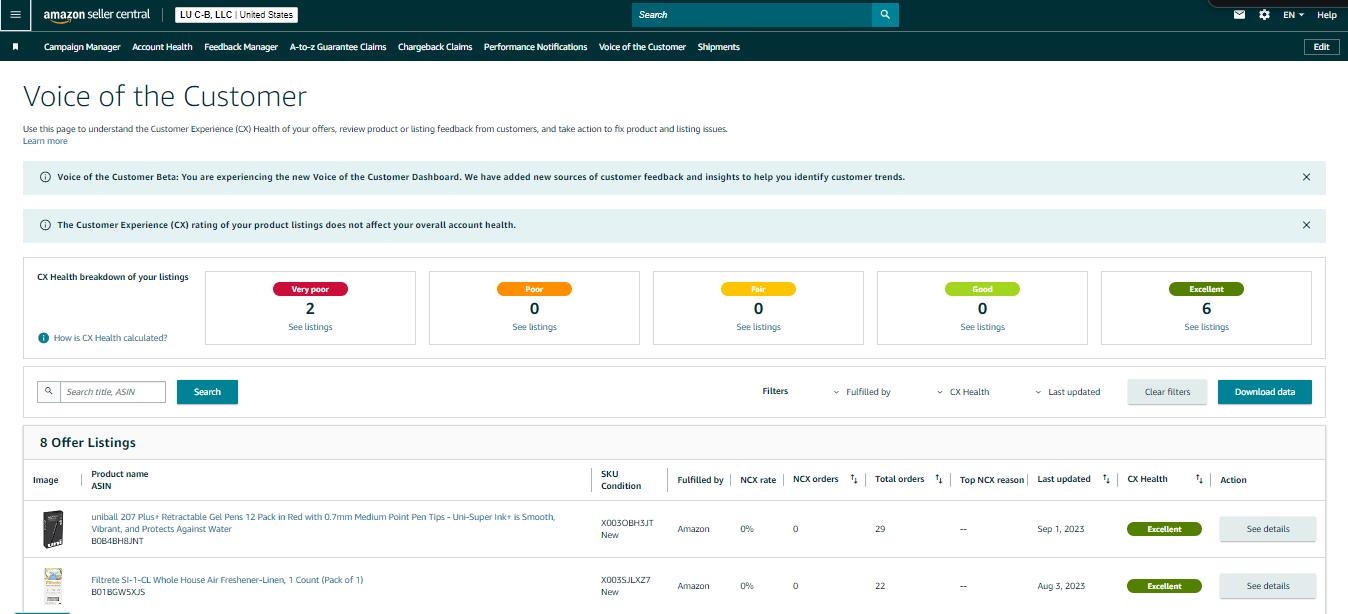Click the SKU text X003SJLXZ7
The image size is (1348, 614).
[x=625, y=580]
